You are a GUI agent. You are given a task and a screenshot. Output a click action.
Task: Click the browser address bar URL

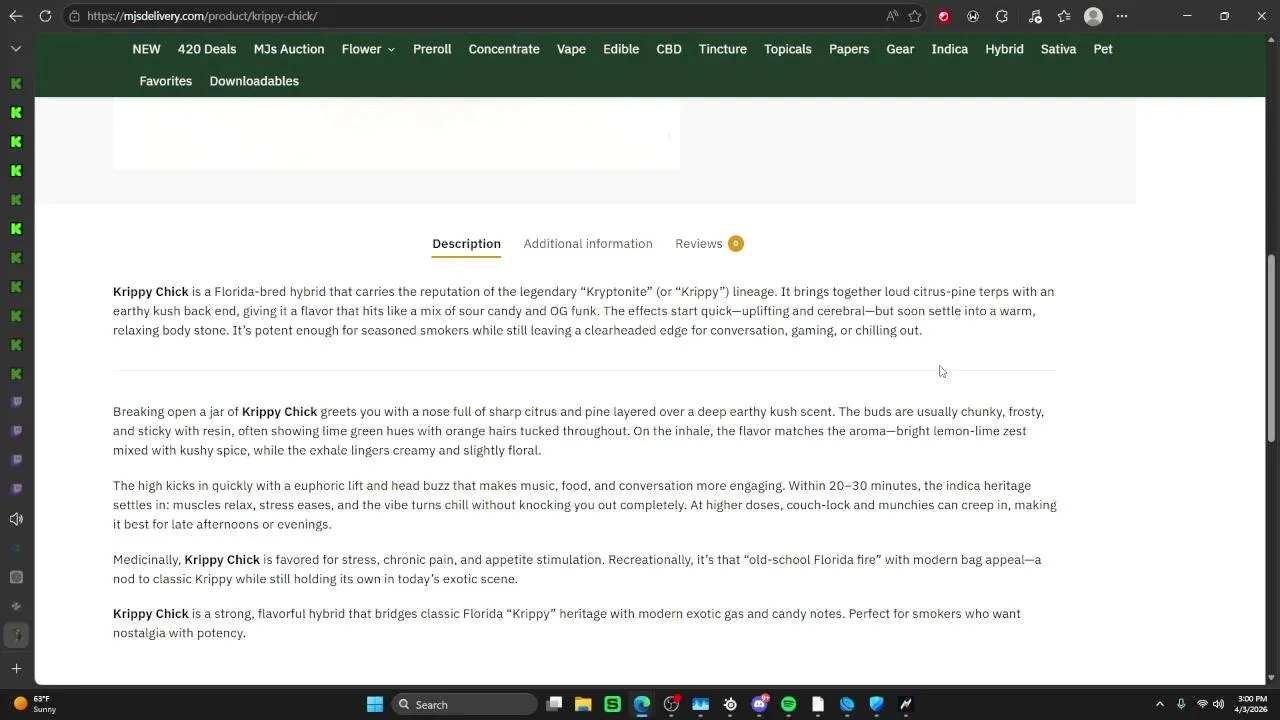[x=202, y=16]
